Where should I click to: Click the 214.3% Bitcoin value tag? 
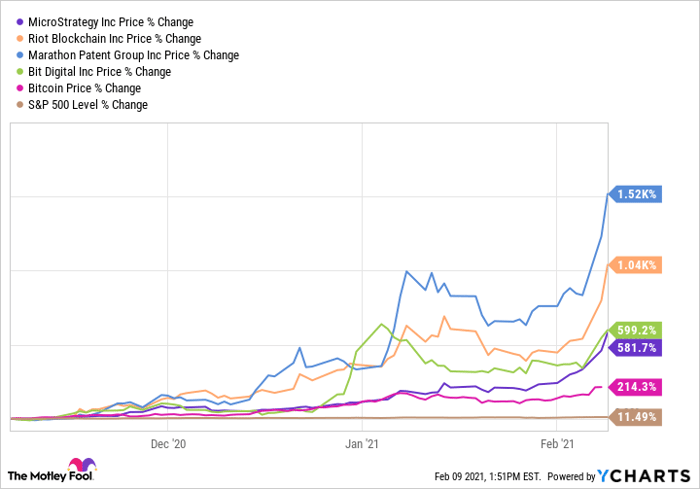point(634,386)
